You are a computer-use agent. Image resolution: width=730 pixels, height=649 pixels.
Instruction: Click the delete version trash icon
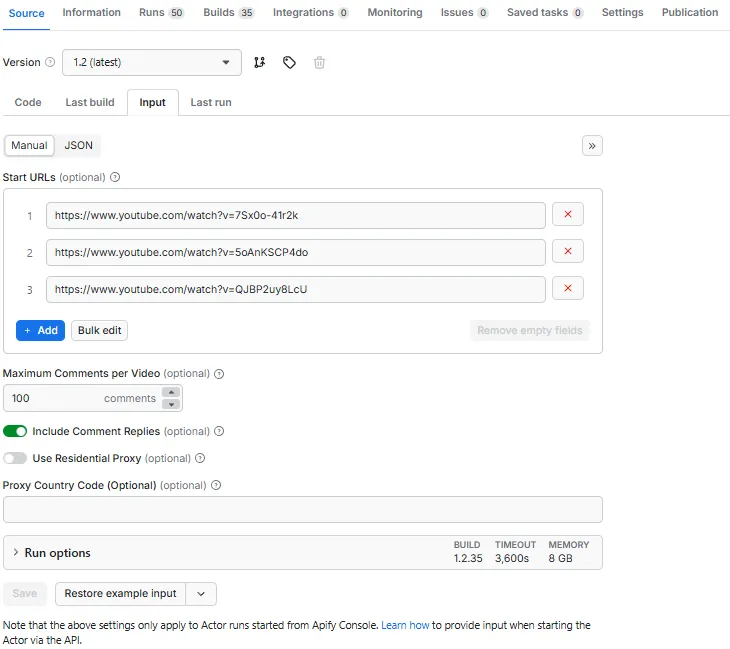(319, 62)
